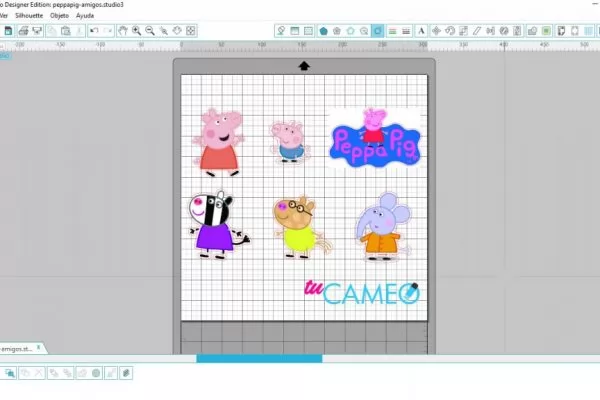Select the pony character with glasses
This screenshot has width=600, height=400.
[x=302, y=227]
